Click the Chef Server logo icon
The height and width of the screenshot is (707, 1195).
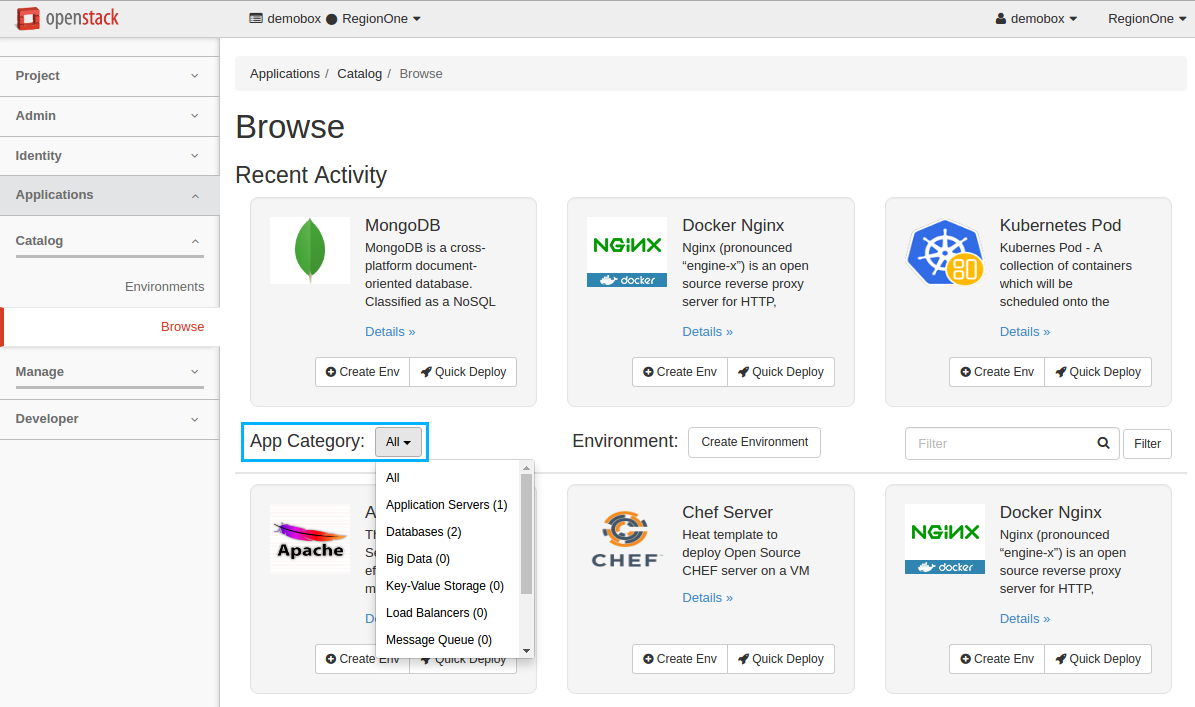coord(626,539)
